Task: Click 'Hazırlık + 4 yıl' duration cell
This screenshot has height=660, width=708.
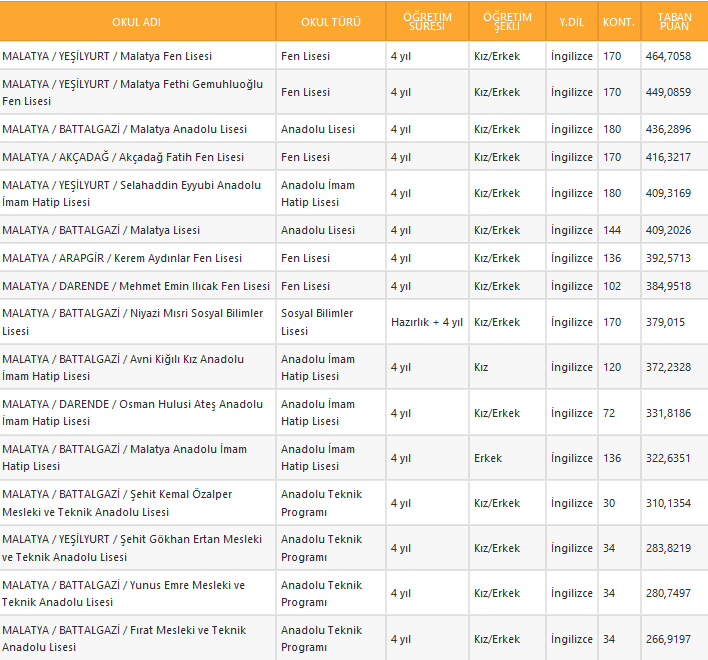Action: pos(427,322)
